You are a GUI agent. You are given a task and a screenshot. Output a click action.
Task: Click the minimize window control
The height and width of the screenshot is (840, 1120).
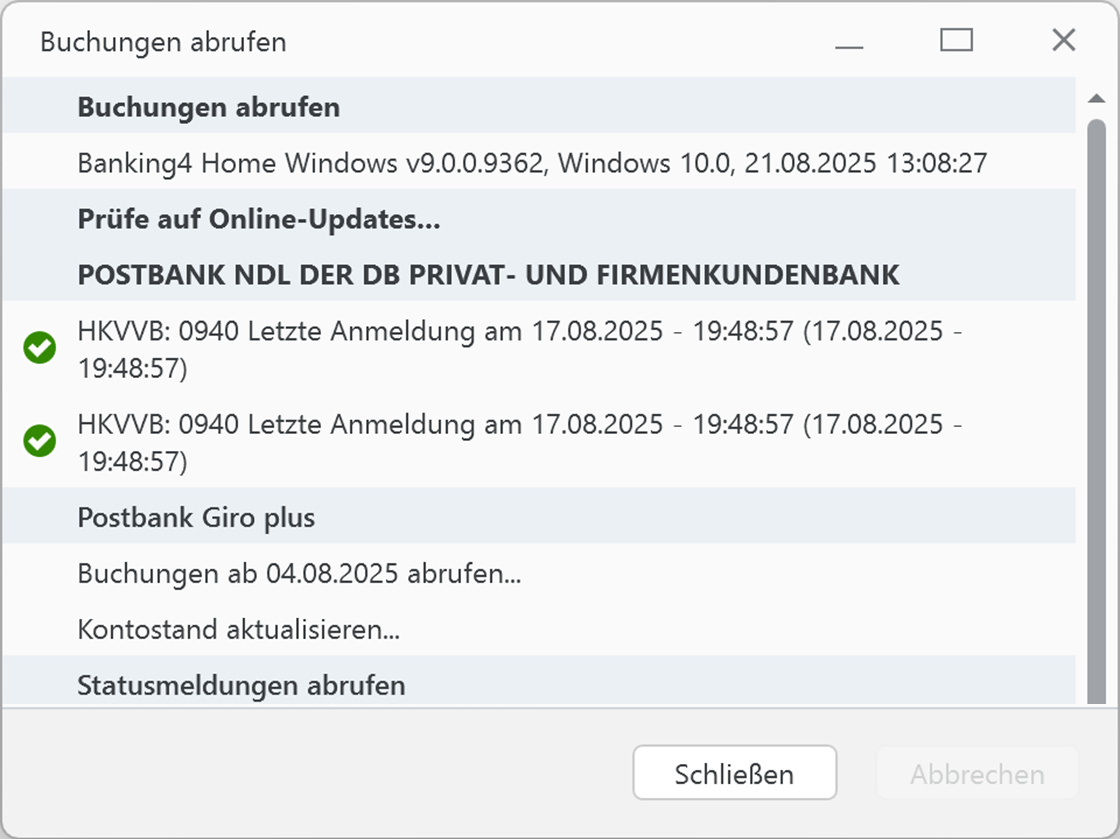point(849,42)
